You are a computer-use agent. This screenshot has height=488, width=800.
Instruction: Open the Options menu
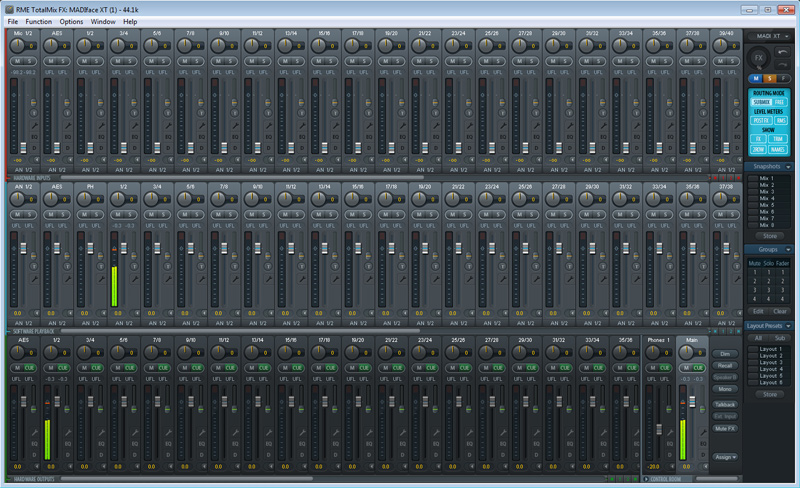tap(71, 21)
